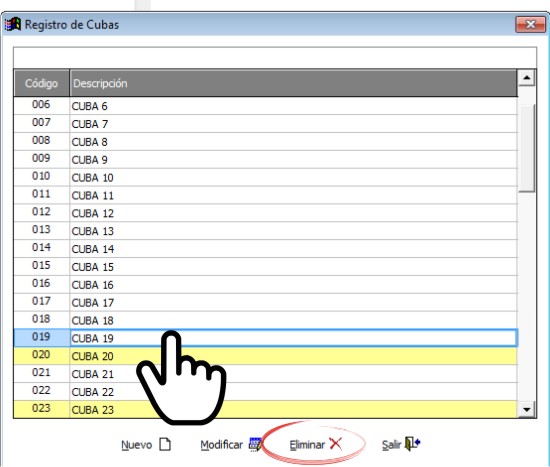Click the scrollbar down arrow
The image size is (550, 467).
click(x=526, y=409)
